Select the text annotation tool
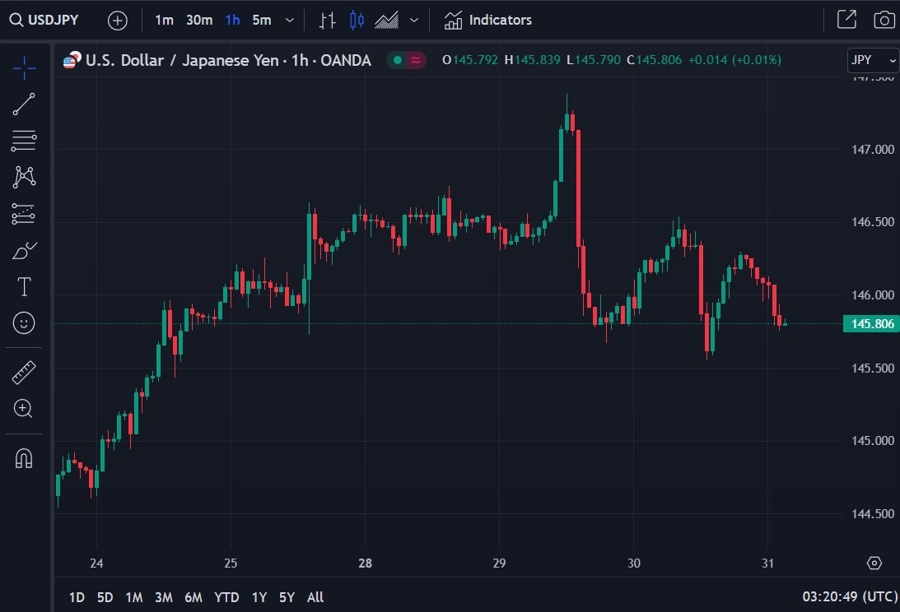Viewport: 900px width, 612px height. (x=24, y=286)
